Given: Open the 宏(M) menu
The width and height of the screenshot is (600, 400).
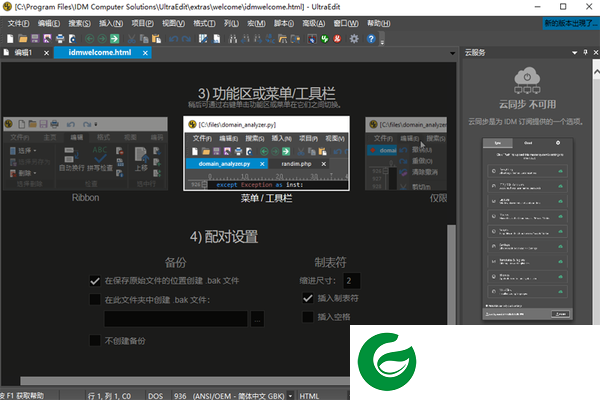Looking at the screenshot, I should point(256,23).
